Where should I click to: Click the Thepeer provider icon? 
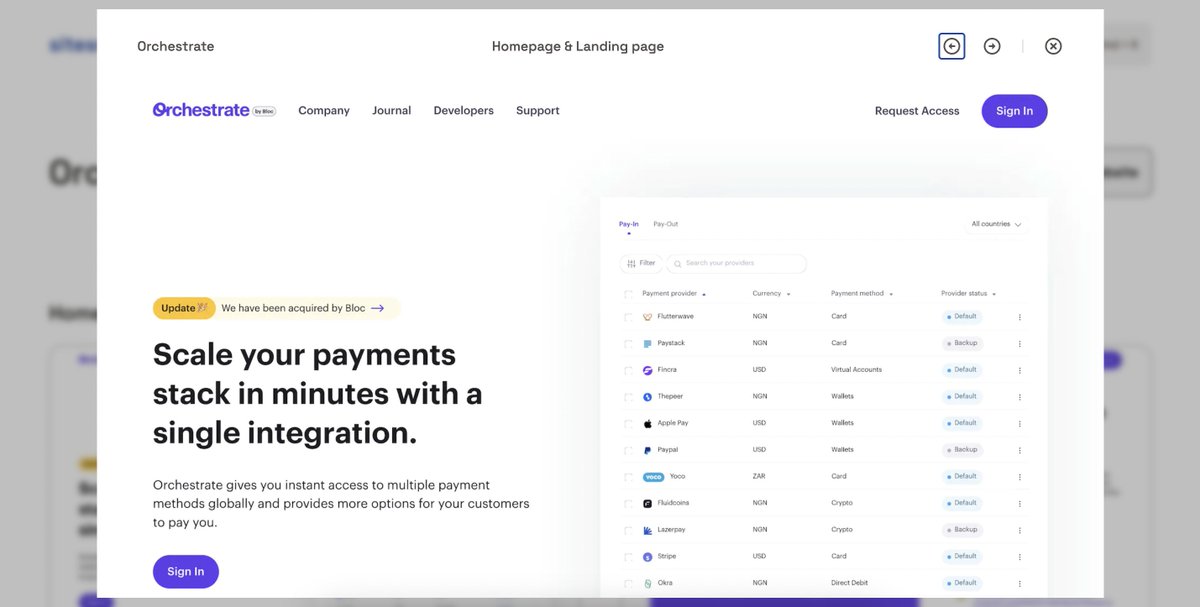(x=648, y=397)
